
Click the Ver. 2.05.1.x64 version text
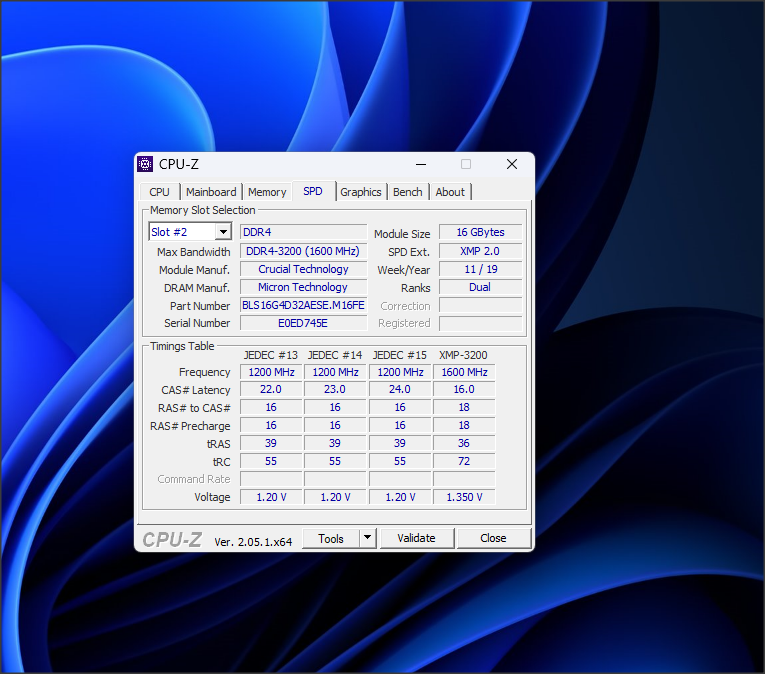[253, 542]
